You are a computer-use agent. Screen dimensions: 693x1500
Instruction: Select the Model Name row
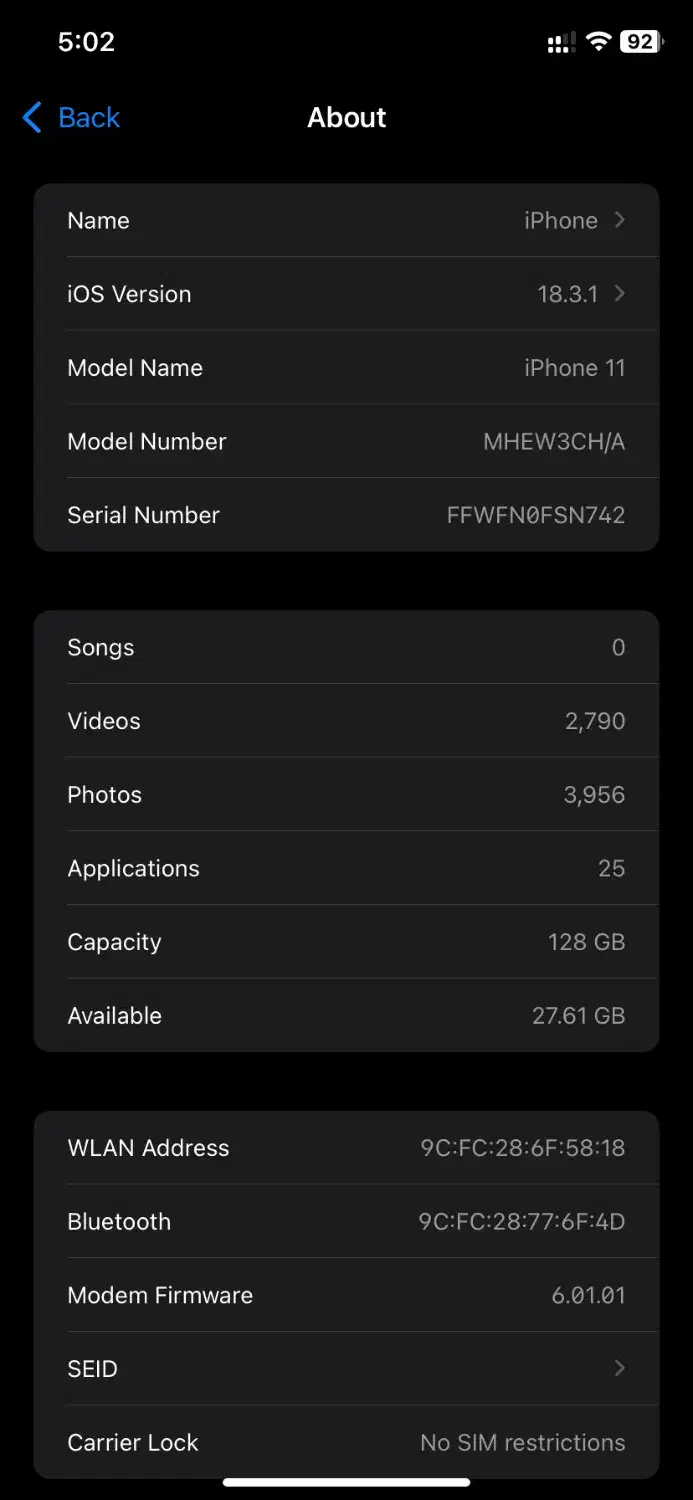(346, 368)
